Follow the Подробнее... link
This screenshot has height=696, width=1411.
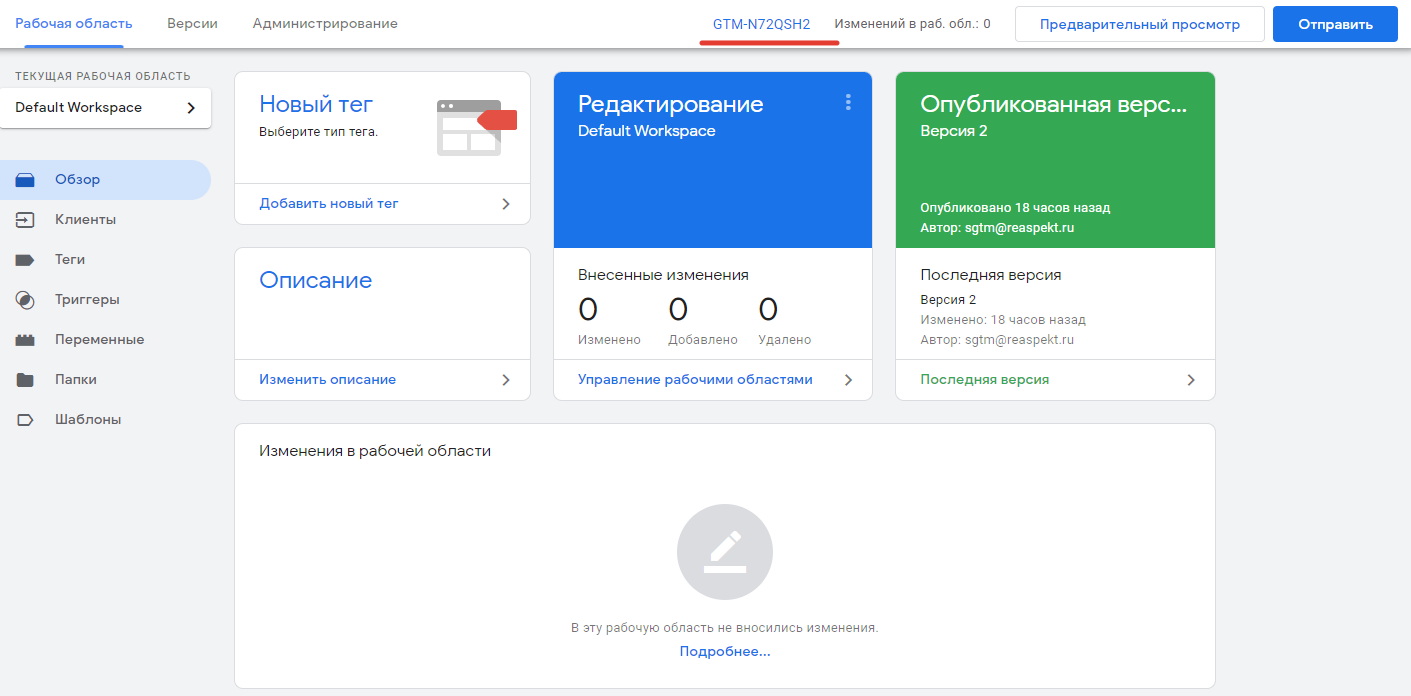[725, 651]
